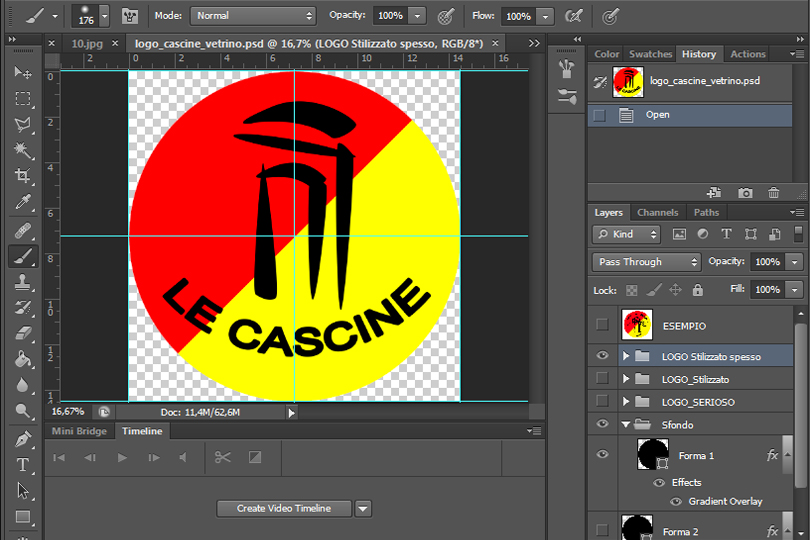
Task: Switch to the Paths tab
Action: (706, 212)
